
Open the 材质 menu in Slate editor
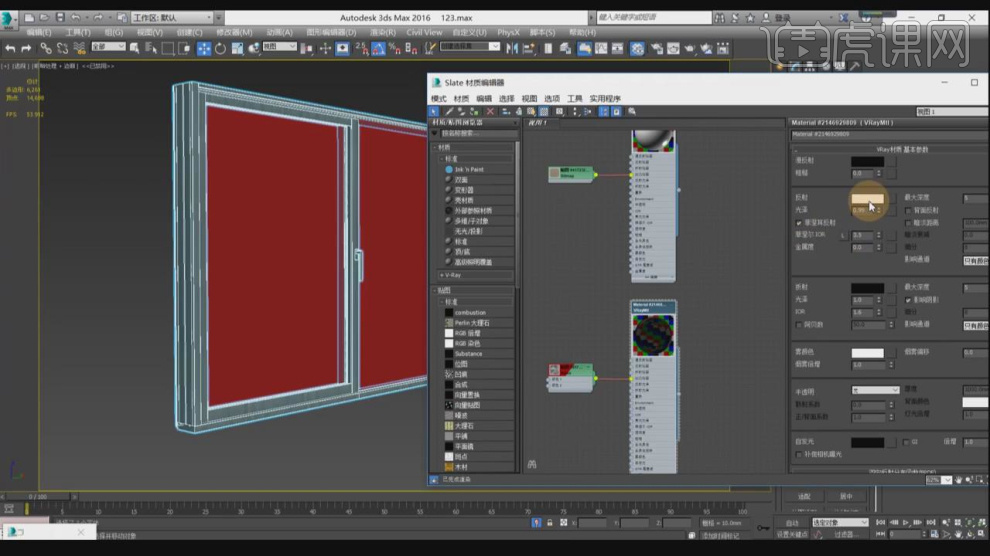[x=461, y=99]
